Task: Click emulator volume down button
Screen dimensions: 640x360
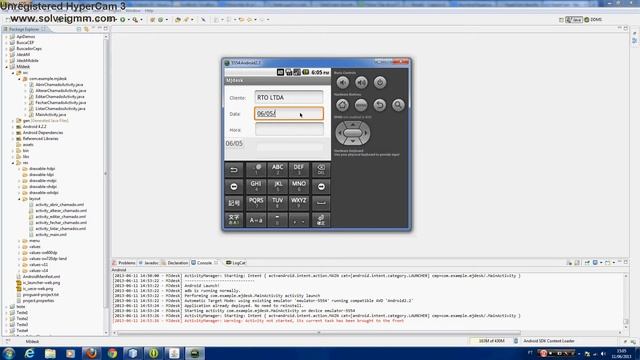Action: [x=342, y=82]
